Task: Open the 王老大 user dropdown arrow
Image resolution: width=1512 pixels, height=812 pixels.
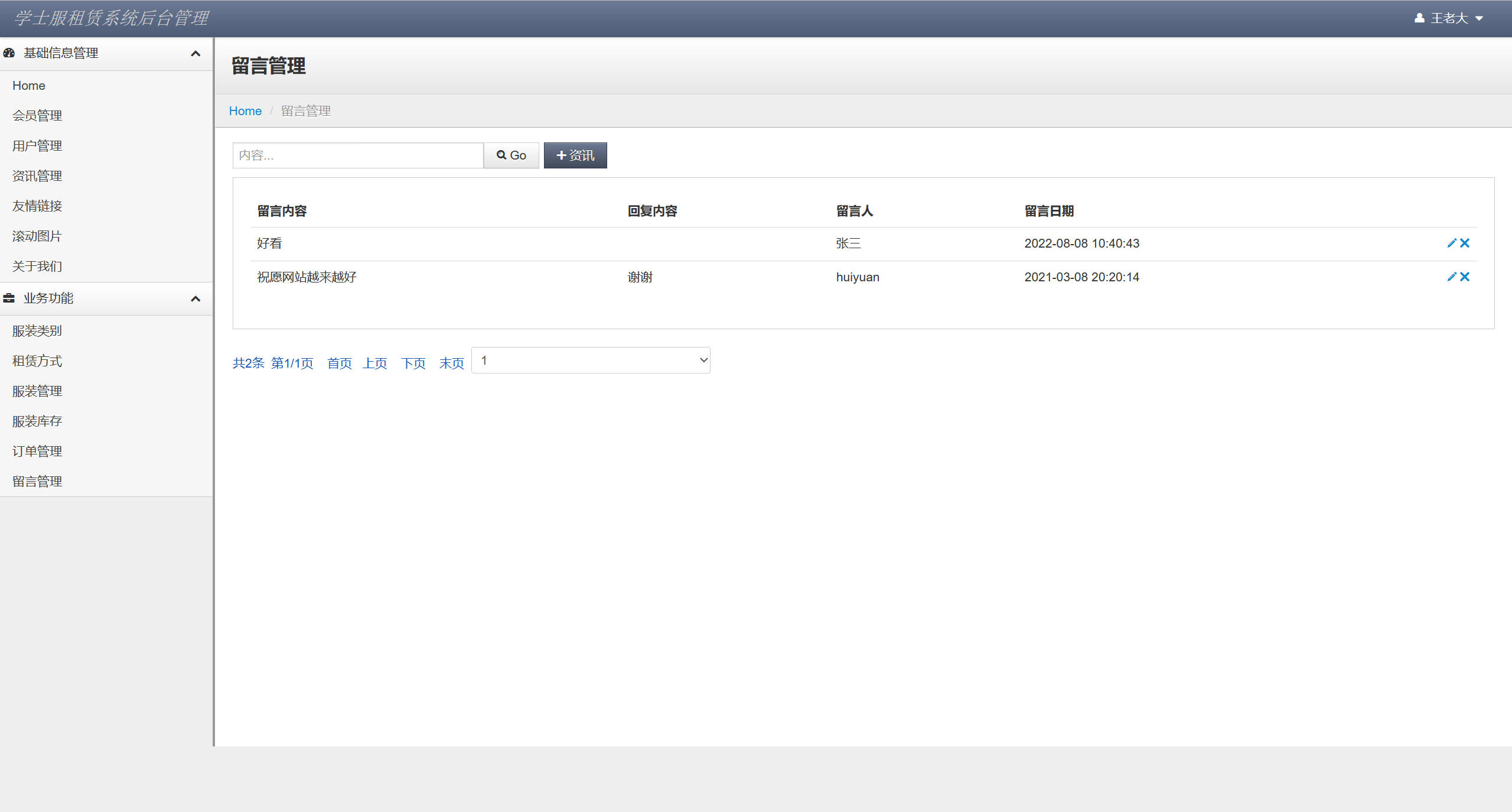Action: point(1480,18)
